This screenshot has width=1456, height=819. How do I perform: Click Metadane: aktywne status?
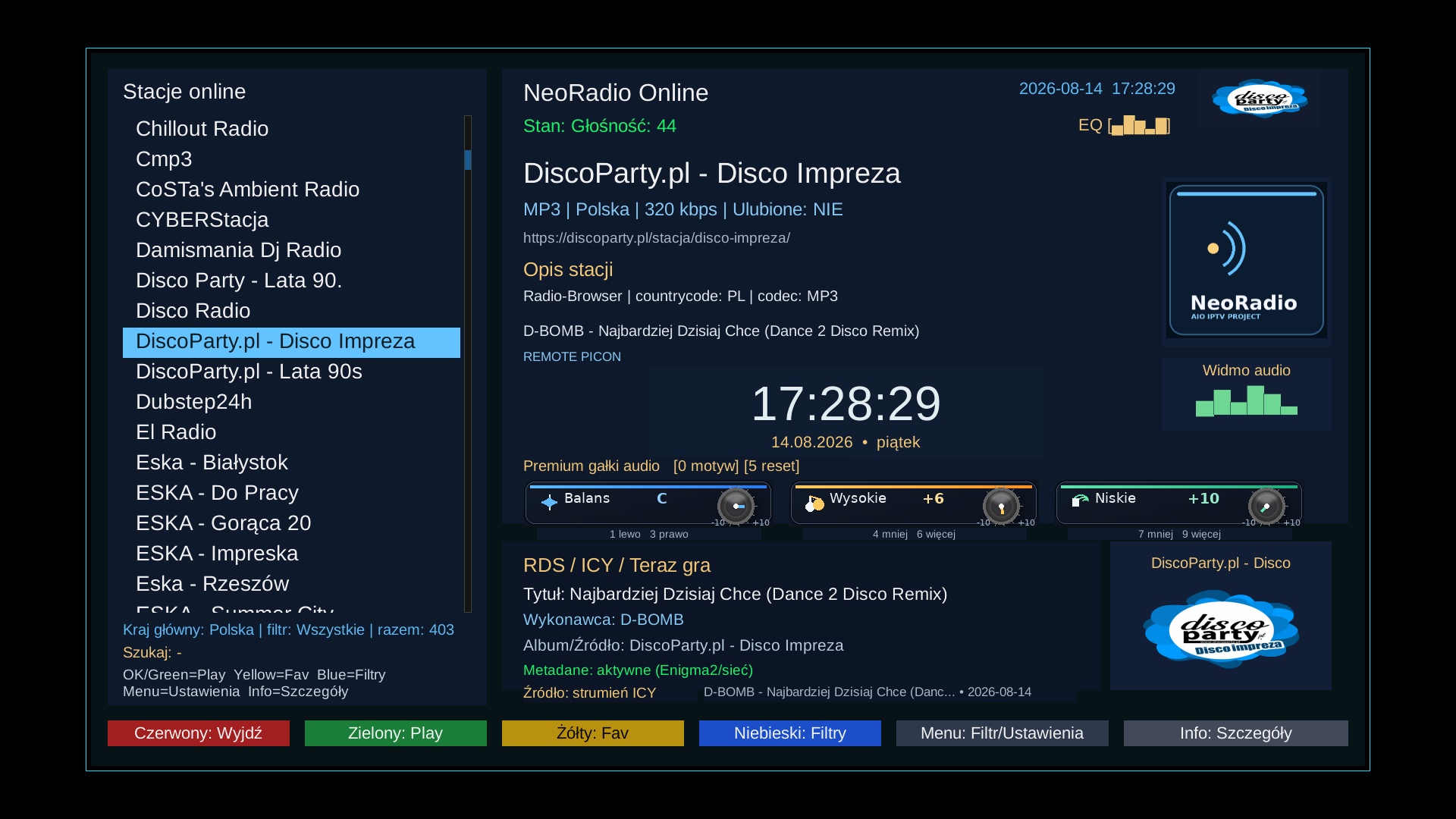[x=638, y=670]
